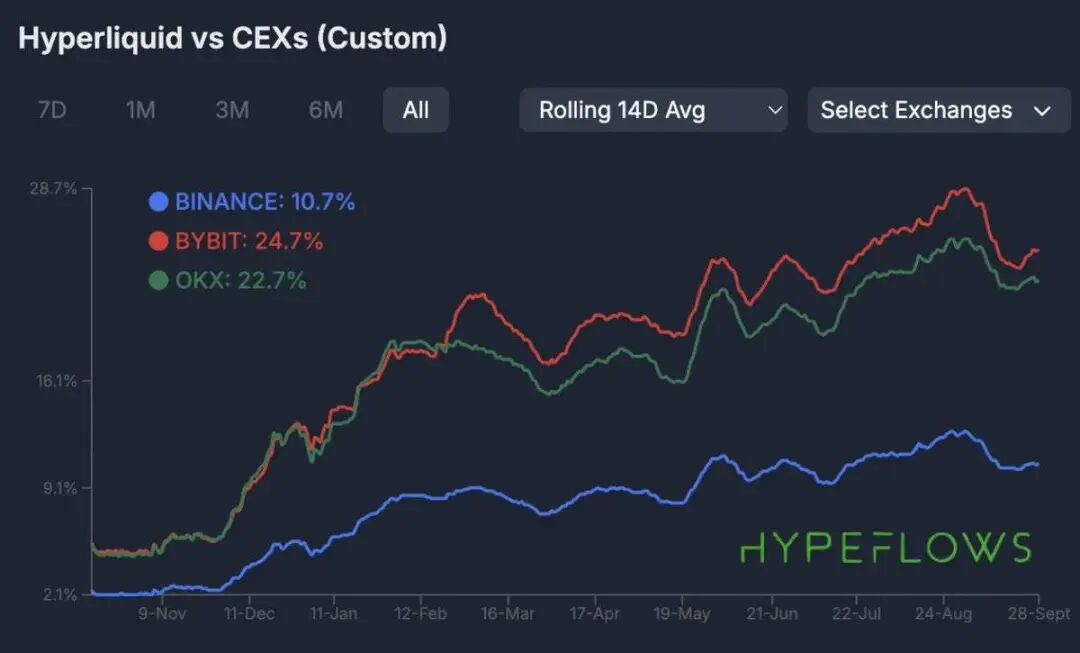1080x653 pixels.
Task: Click the chevron on Rolling 14D Avg
Action: (x=777, y=111)
